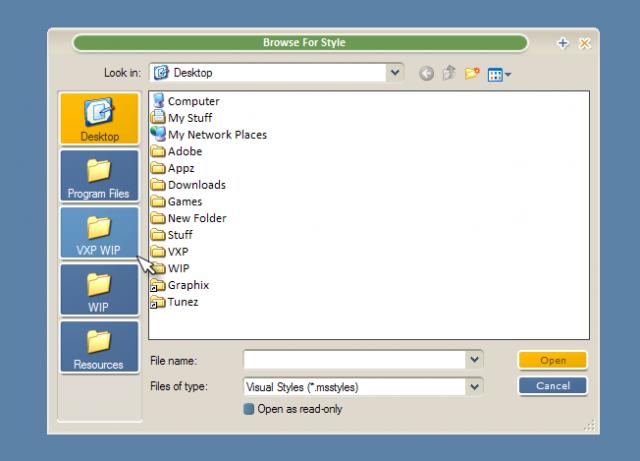The height and width of the screenshot is (461, 640).
Task: Click the Graphix shortcut folder icon
Action: click(158, 285)
